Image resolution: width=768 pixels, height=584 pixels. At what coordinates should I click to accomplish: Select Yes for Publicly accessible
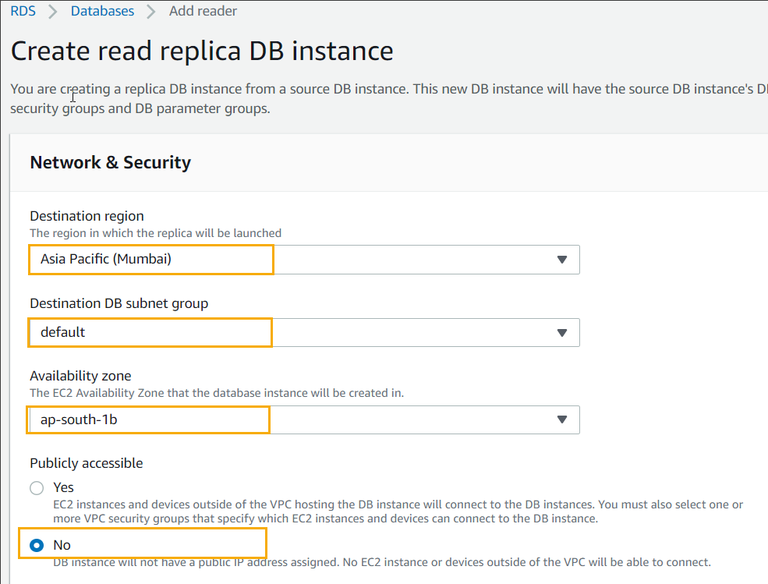click(x=37, y=488)
